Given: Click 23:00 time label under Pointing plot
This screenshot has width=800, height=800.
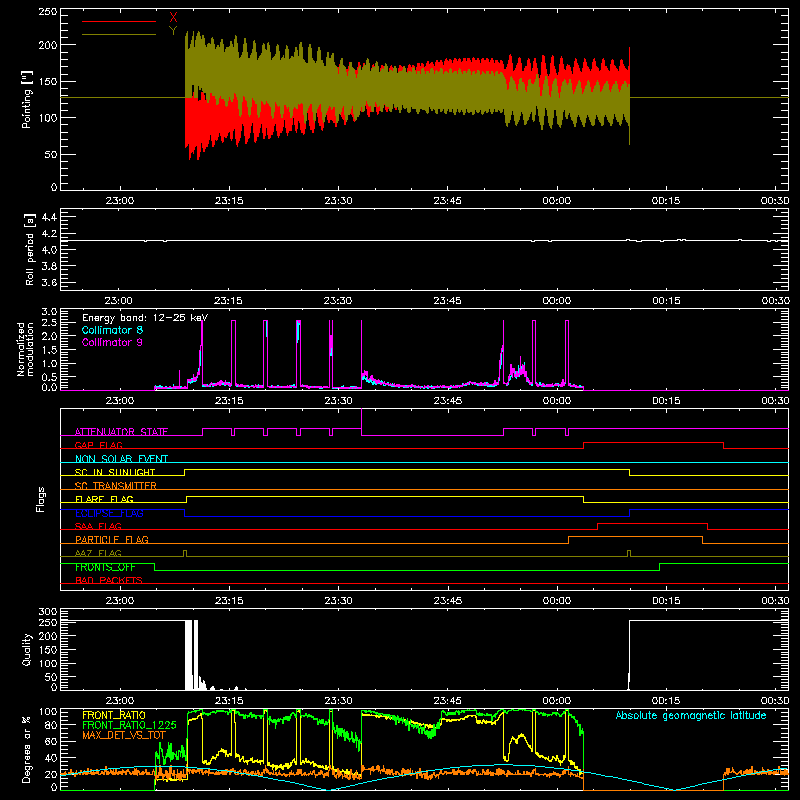Looking at the screenshot, I should 119,201.
